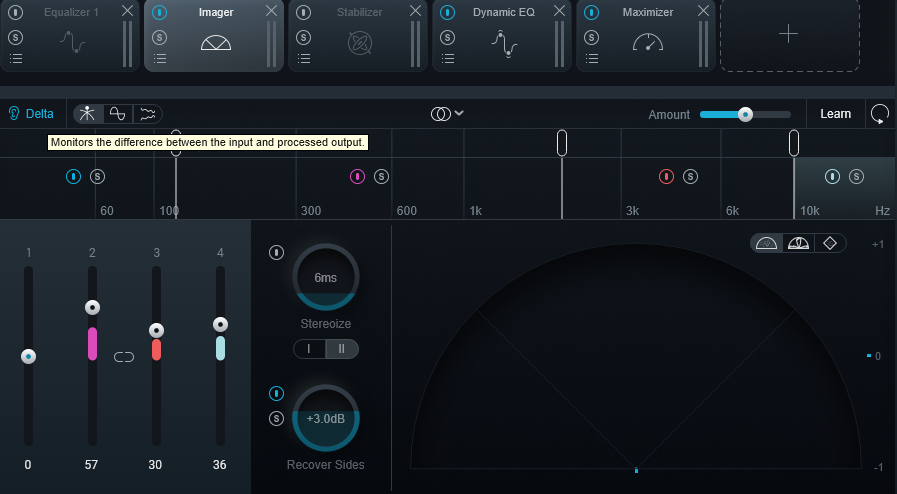
Task: Open the Dynamic EQ preset list
Action: [448, 58]
